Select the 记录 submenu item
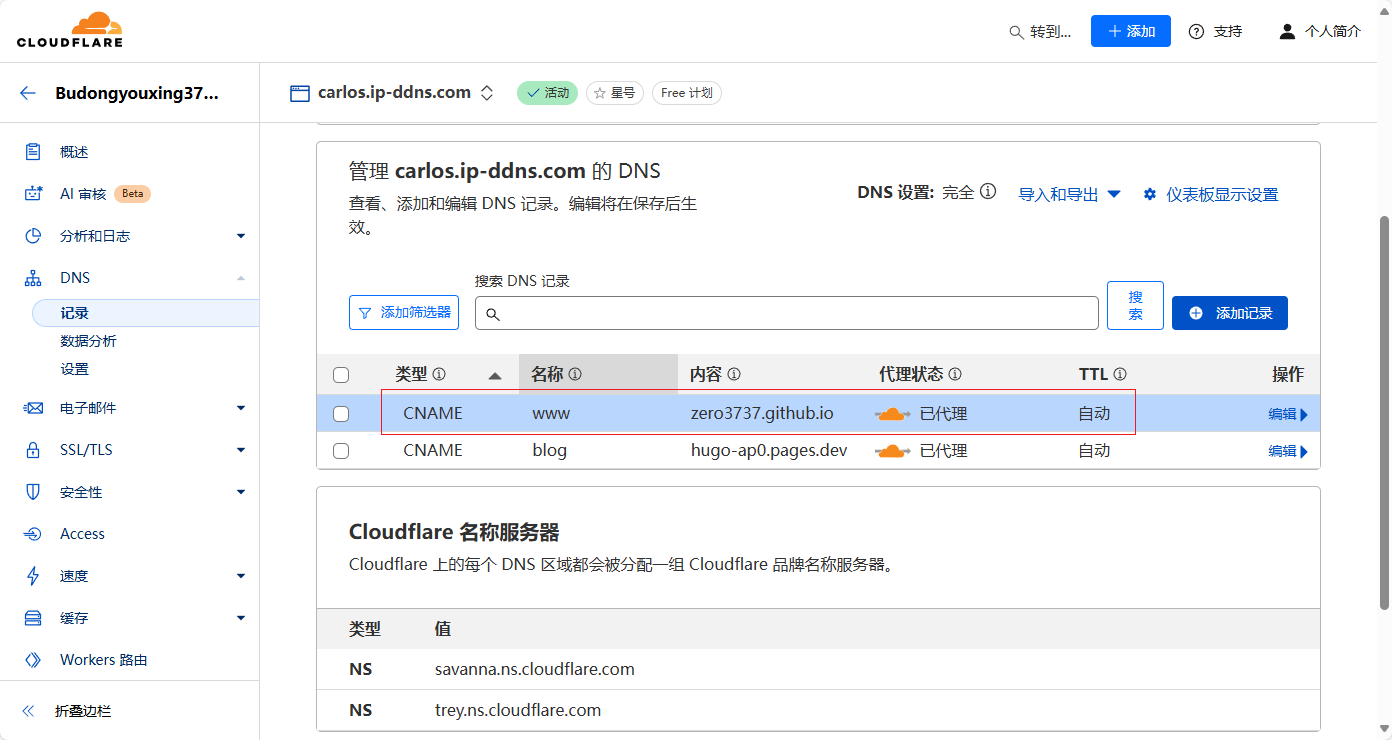The height and width of the screenshot is (740, 1392). (x=146, y=313)
